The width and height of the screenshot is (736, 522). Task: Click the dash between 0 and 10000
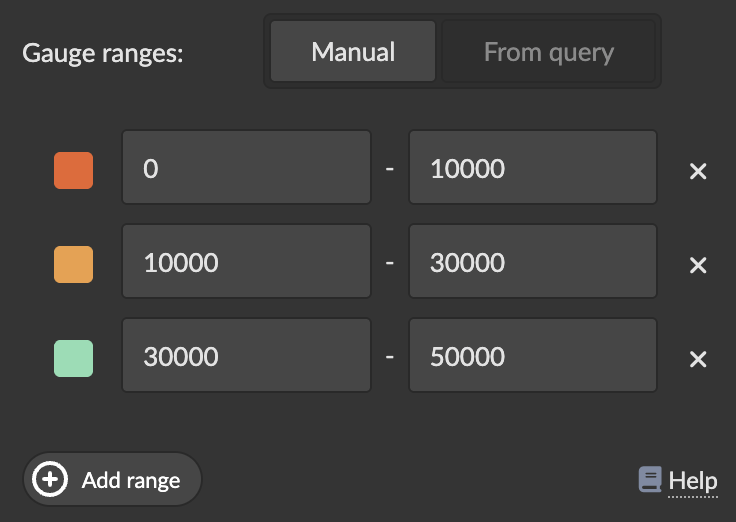[390, 168]
